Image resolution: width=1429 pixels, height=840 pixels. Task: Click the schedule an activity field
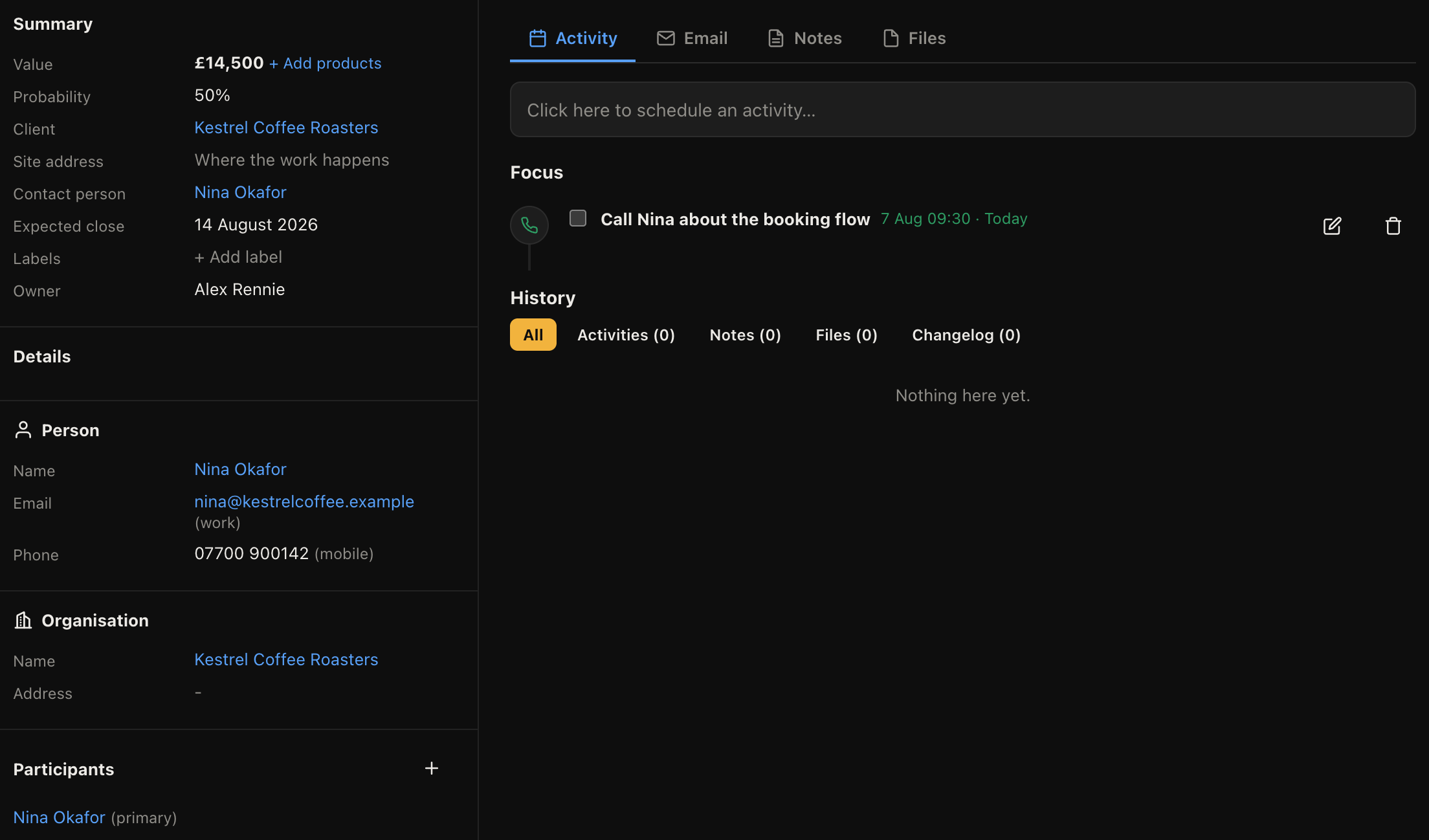962,109
